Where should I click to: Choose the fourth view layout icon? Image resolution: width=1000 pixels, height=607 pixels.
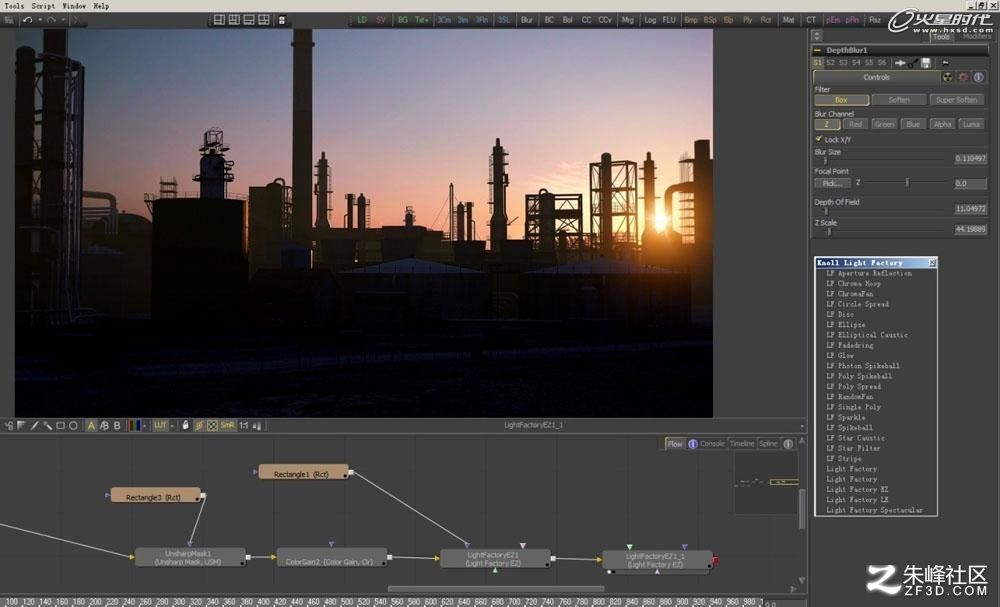[x=264, y=20]
